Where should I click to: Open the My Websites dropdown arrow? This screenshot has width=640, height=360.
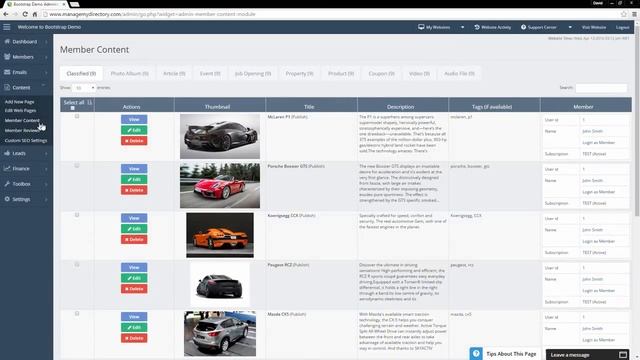pyautogui.click(x=462, y=27)
